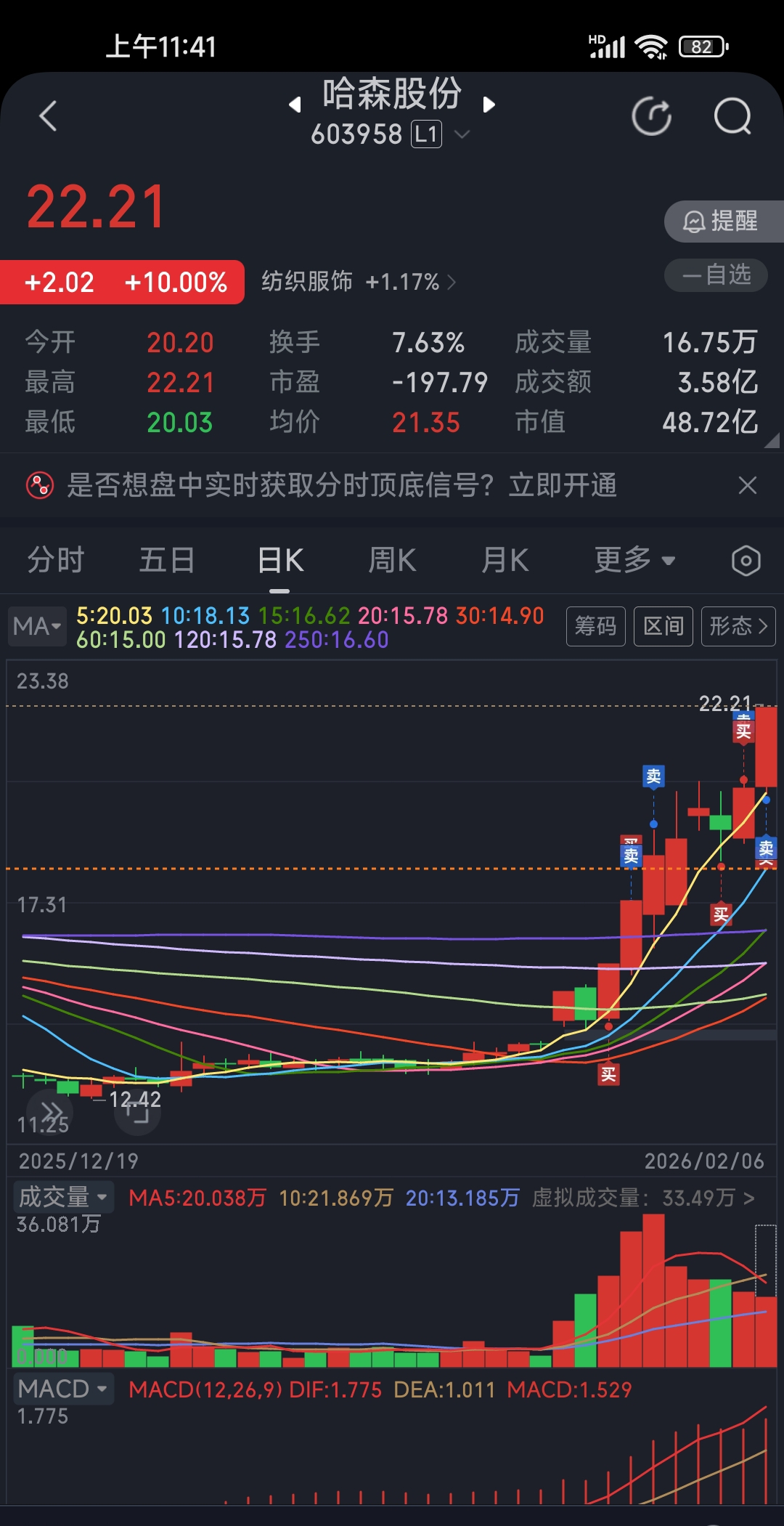Tap the 买 marker at chart bottom
The height and width of the screenshot is (1526, 784).
point(608,1074)
